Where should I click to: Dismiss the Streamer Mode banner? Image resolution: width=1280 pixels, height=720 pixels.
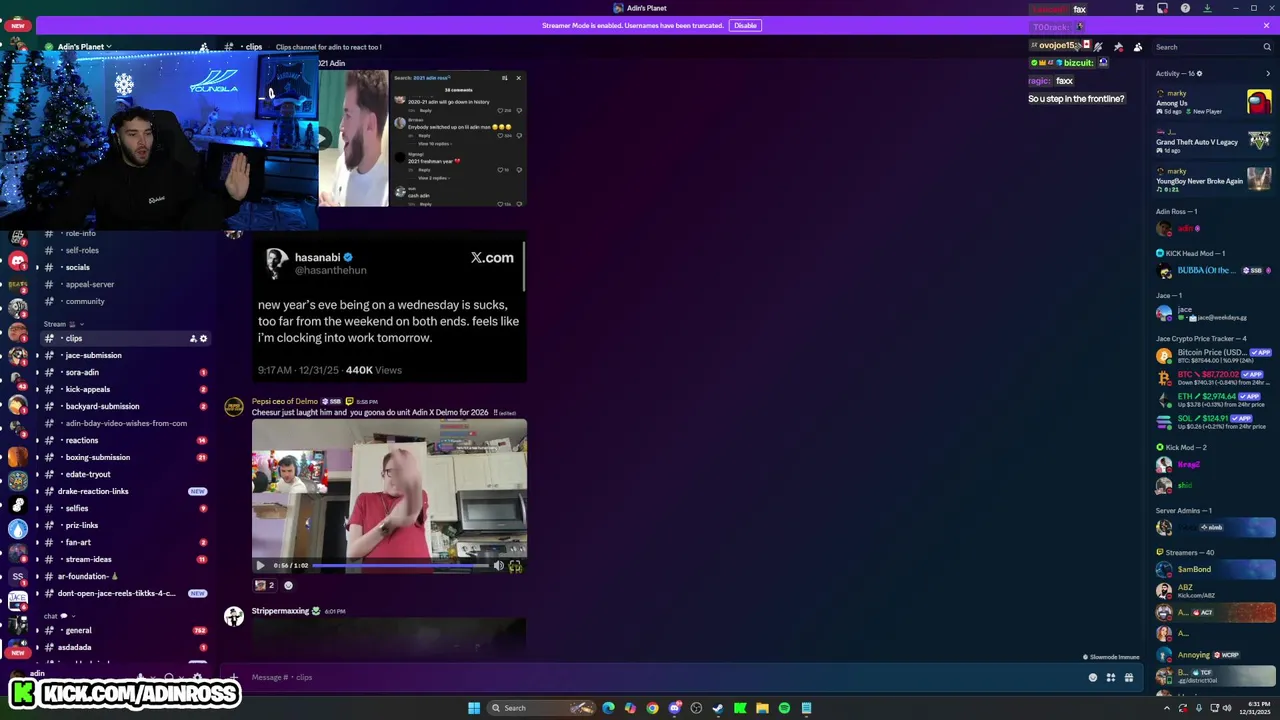click(x=1266, y=26)
